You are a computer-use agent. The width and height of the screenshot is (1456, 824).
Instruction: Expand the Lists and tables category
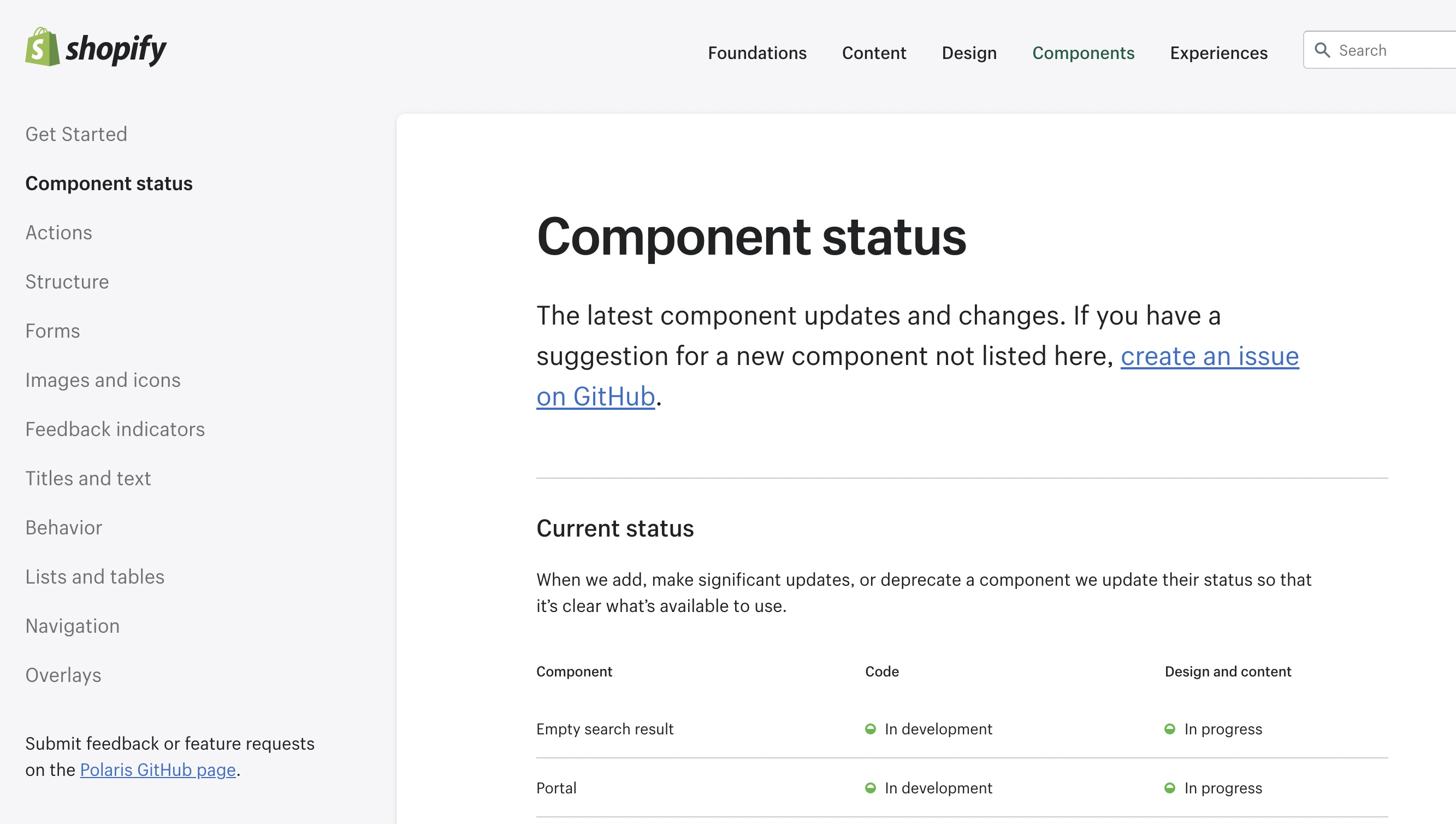pos(95,576)
